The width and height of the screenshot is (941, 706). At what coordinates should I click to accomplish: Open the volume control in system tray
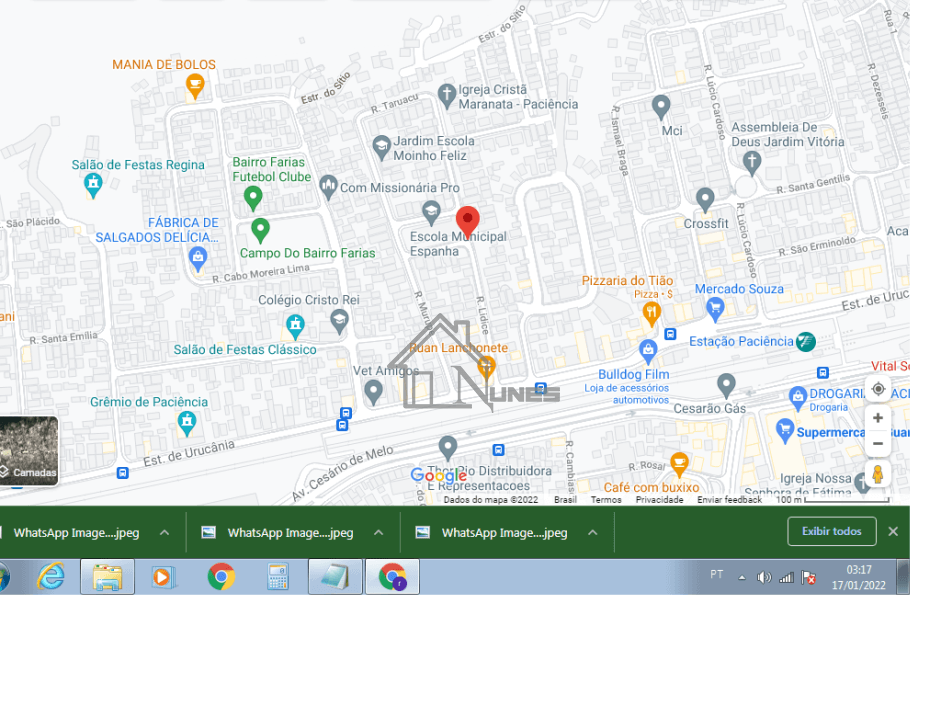pos(763,578)
